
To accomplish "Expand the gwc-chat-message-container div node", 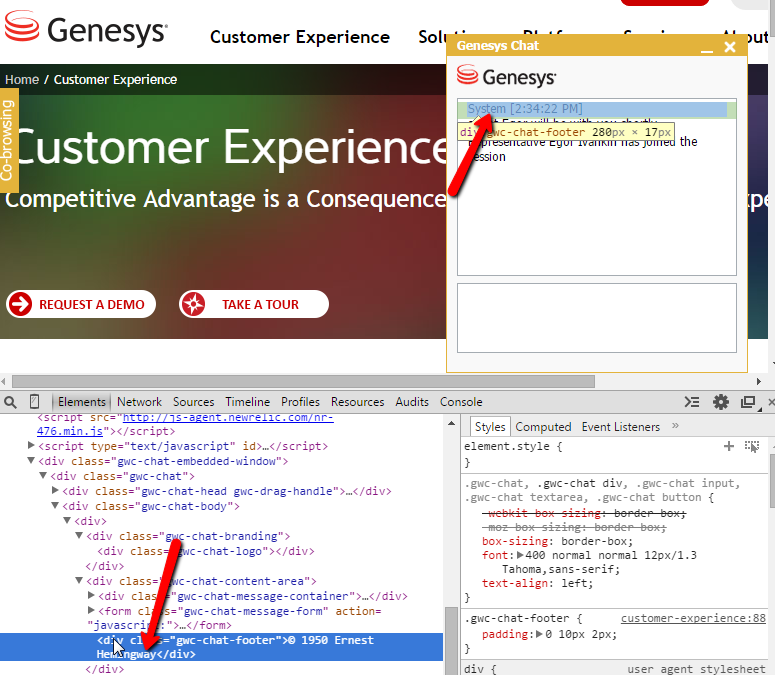I will click(92, 596).
